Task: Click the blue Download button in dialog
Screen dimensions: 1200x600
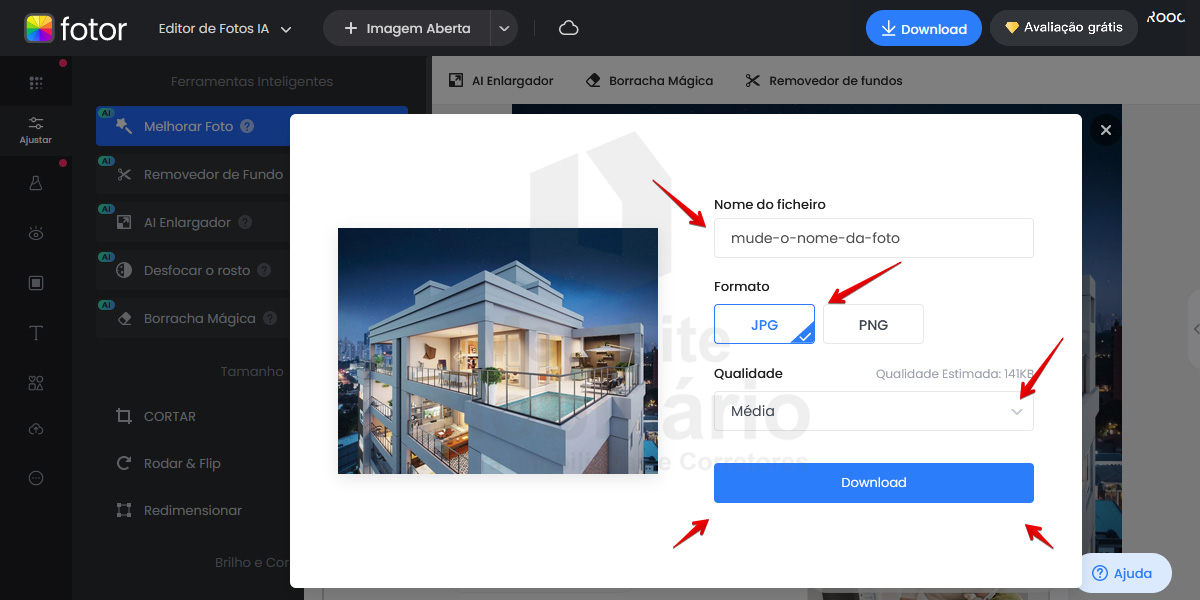Action: point(873,482)
